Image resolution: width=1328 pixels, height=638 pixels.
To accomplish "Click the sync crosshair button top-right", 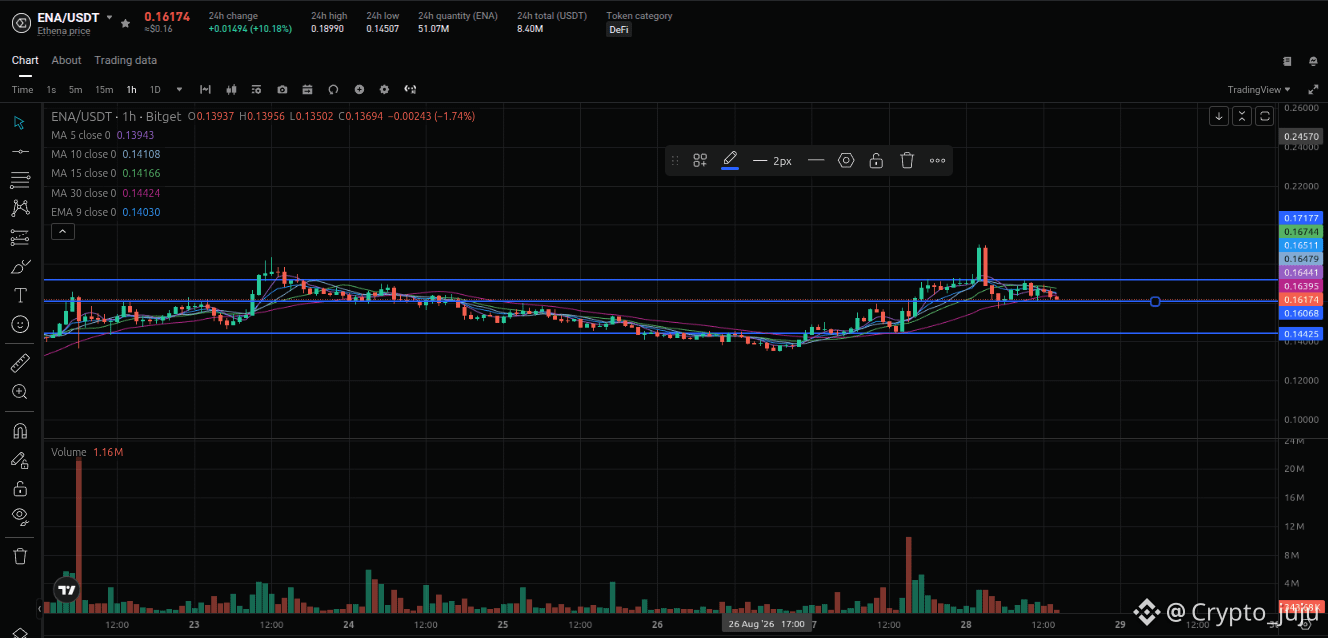I will 1265,116.
